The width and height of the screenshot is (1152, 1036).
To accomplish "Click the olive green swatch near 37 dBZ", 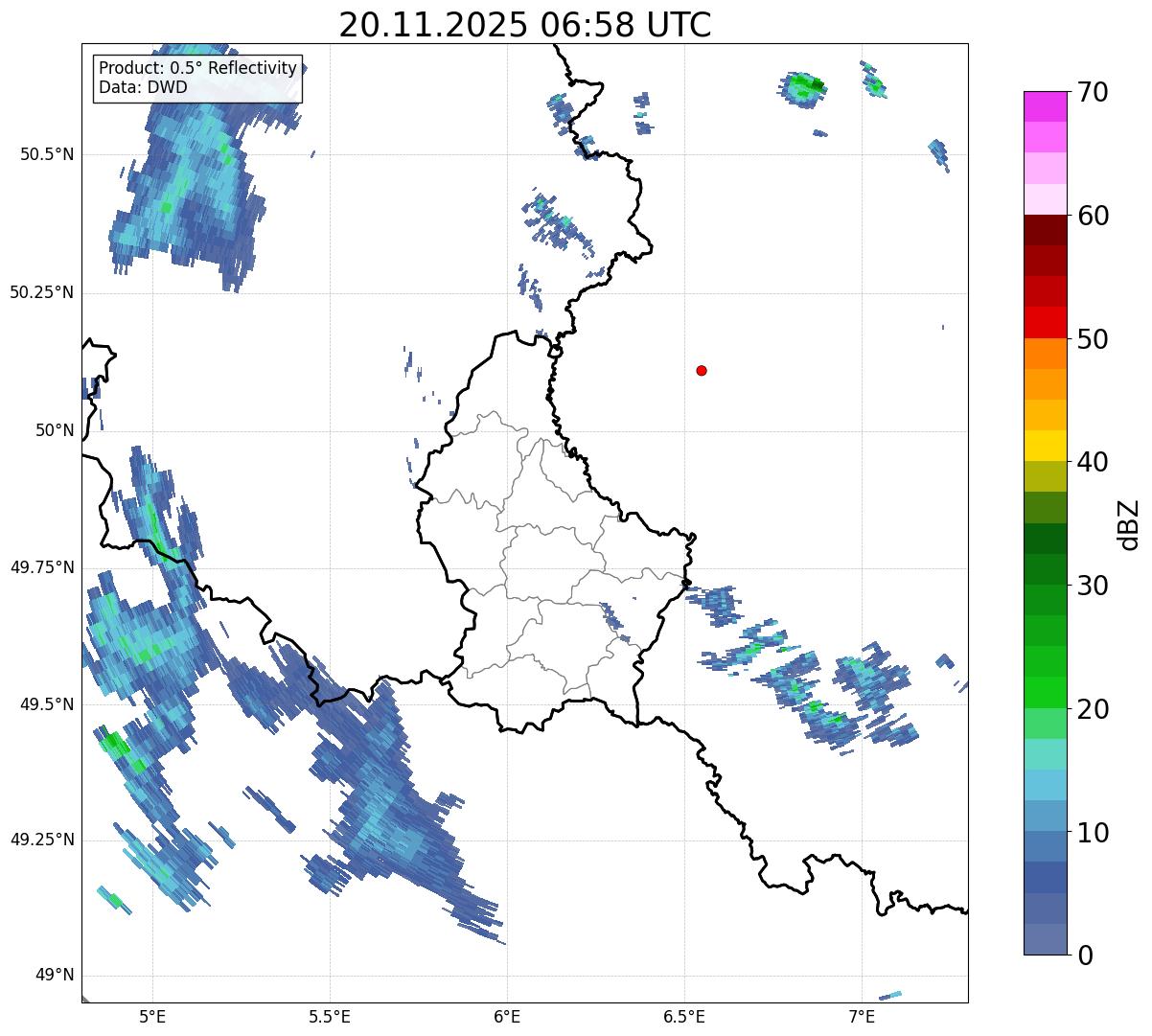I will pyautogui.click(x=1045, y=507).
